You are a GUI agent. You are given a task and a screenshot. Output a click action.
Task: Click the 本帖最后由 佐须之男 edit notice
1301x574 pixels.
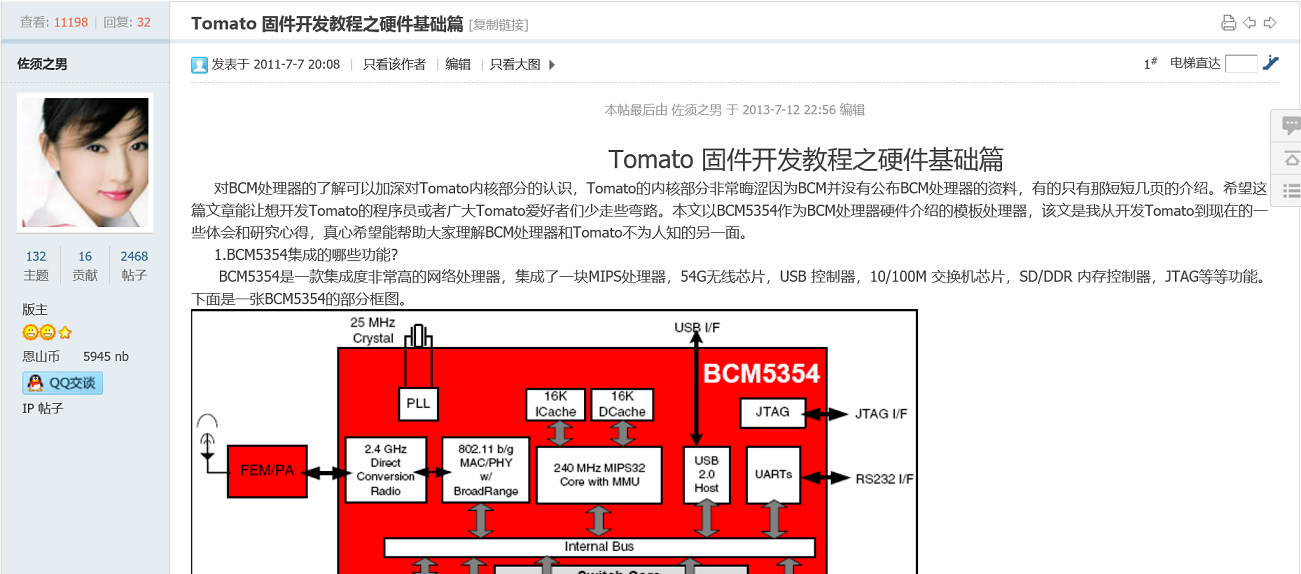tap(735, 110)
